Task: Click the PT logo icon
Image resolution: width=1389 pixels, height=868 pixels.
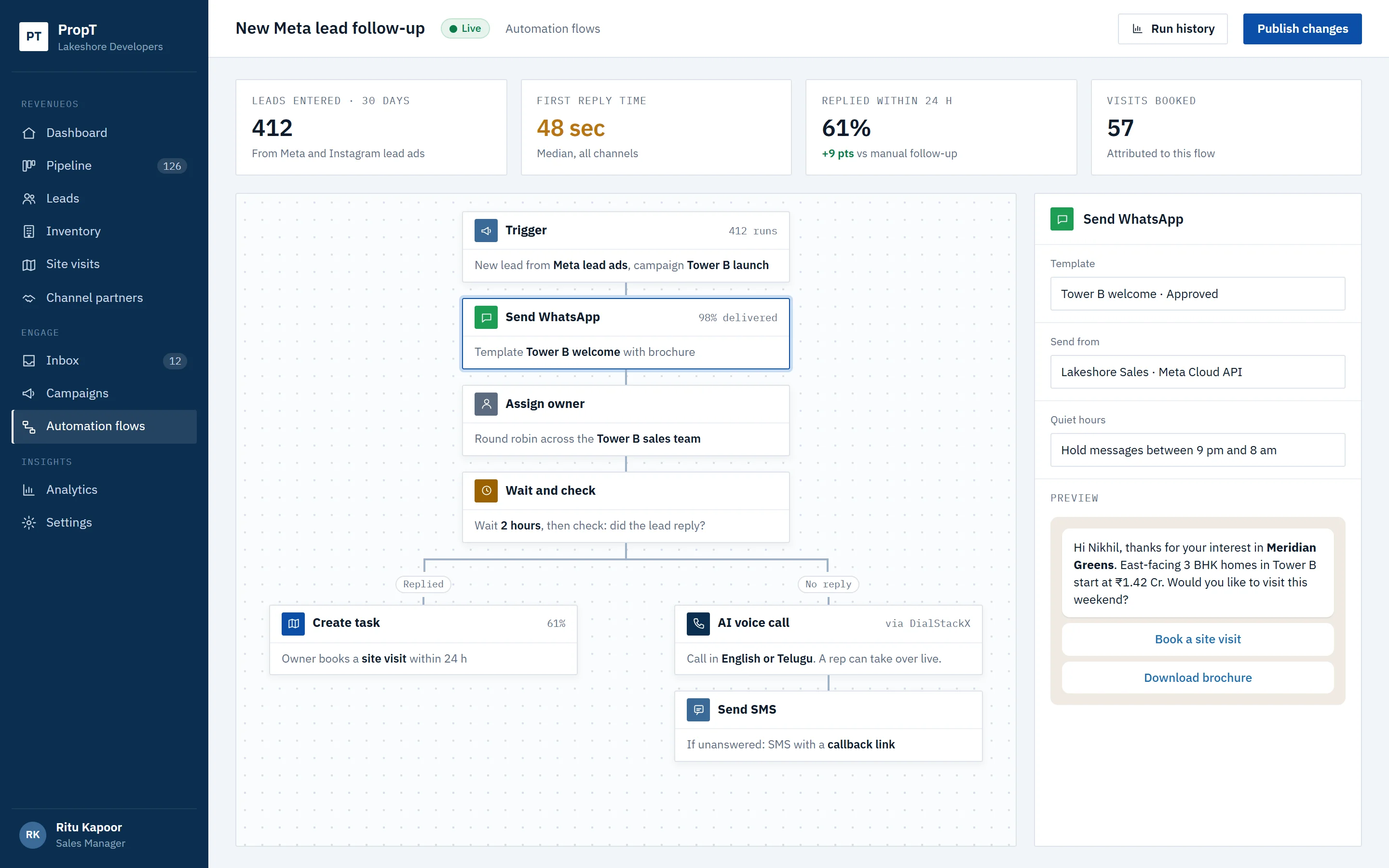Action: click(x=33, y=37)
